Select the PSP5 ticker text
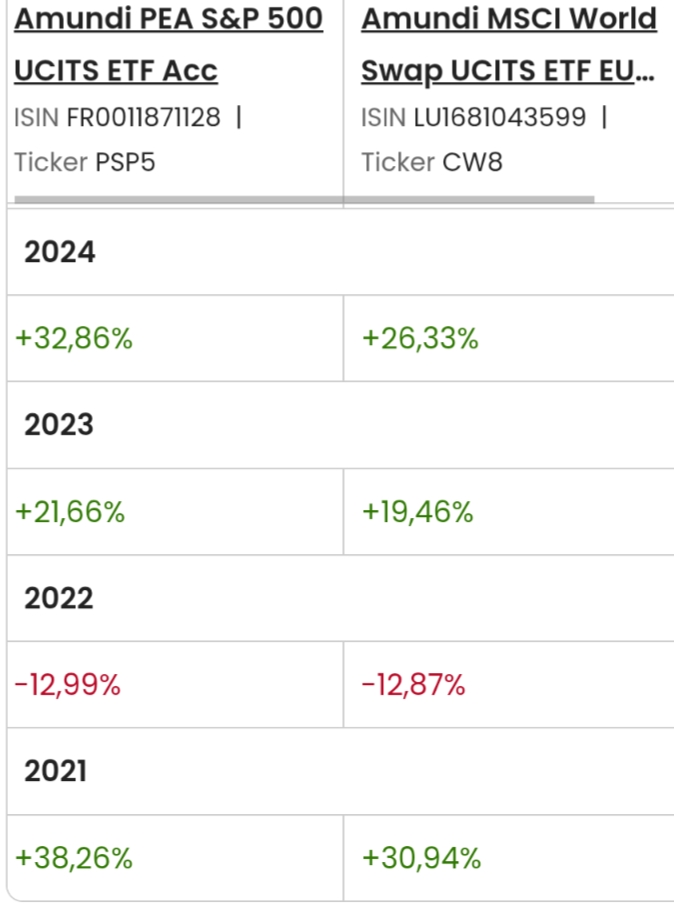674x908 pixels. 125,162
